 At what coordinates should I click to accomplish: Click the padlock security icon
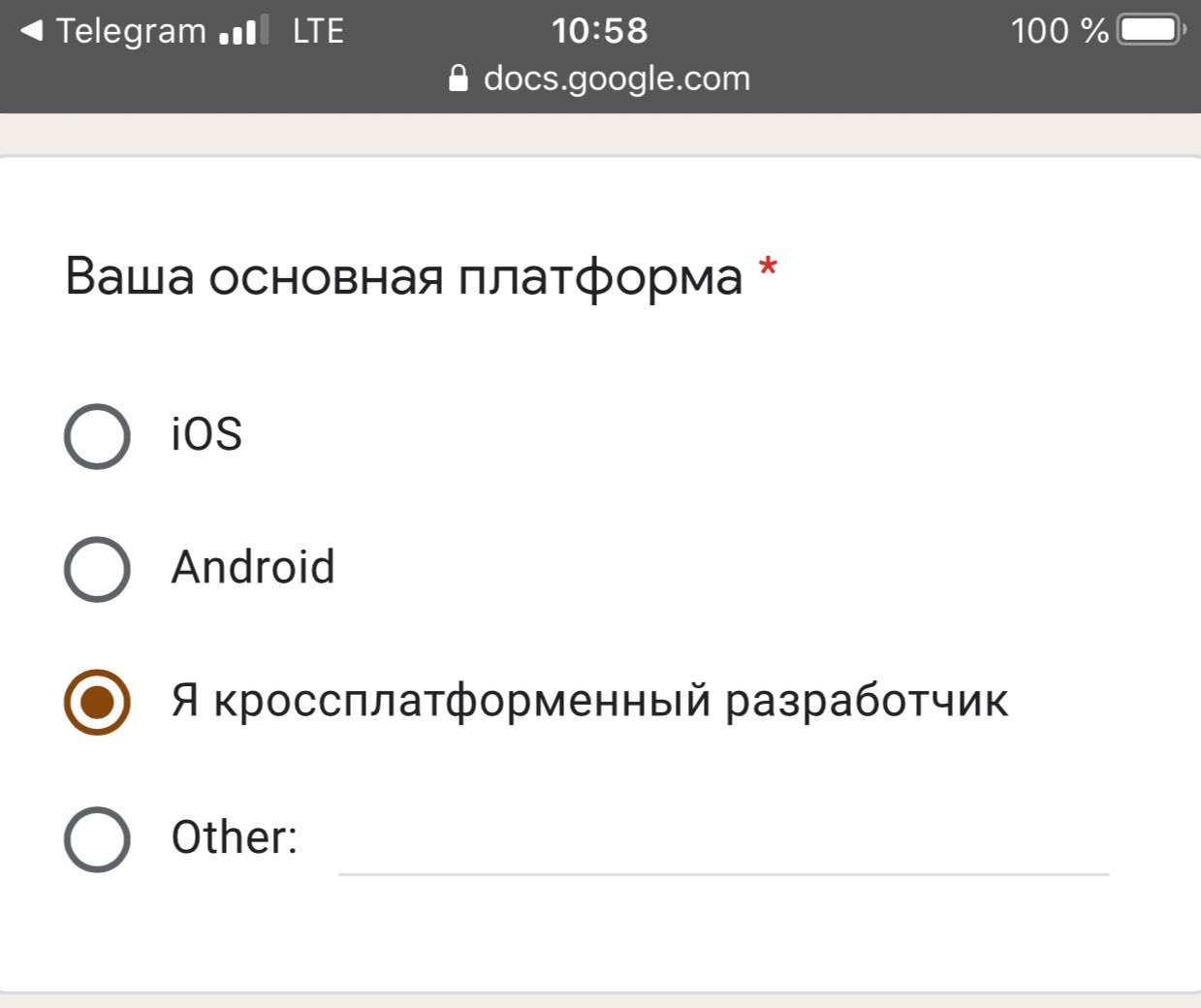(458, 79)
